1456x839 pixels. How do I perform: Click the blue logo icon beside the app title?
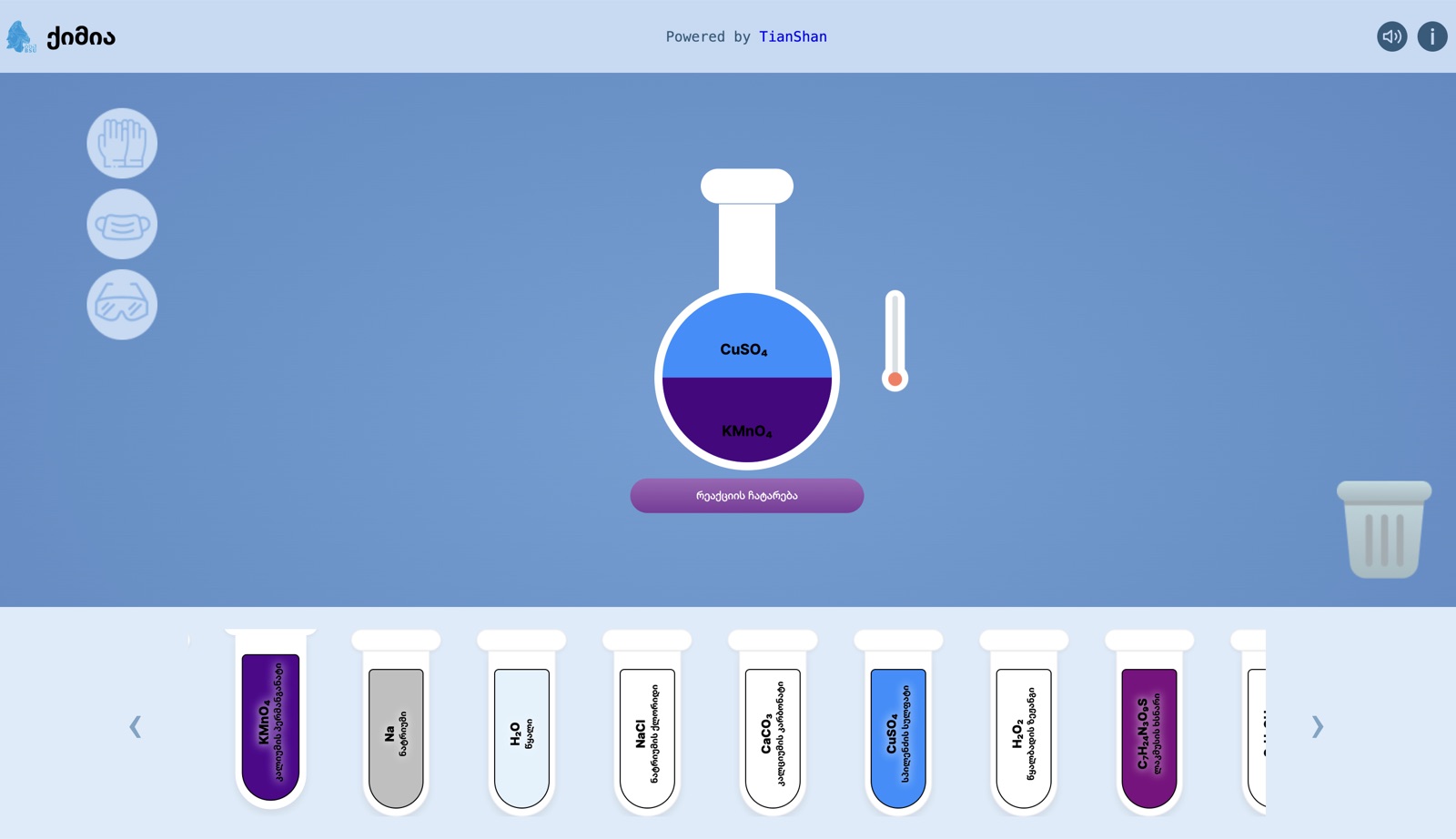pyautogui.click(x=20, y=37)
